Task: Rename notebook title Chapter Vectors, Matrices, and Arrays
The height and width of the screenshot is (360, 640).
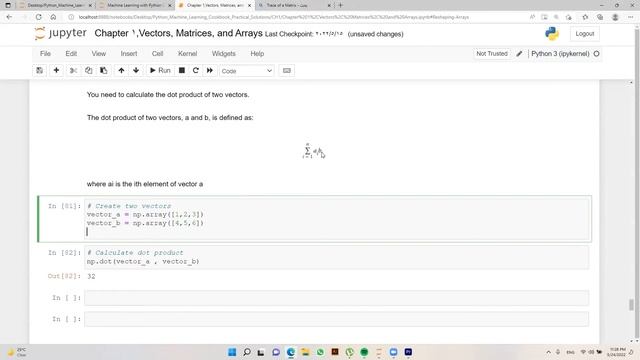Action: (178, 33)
